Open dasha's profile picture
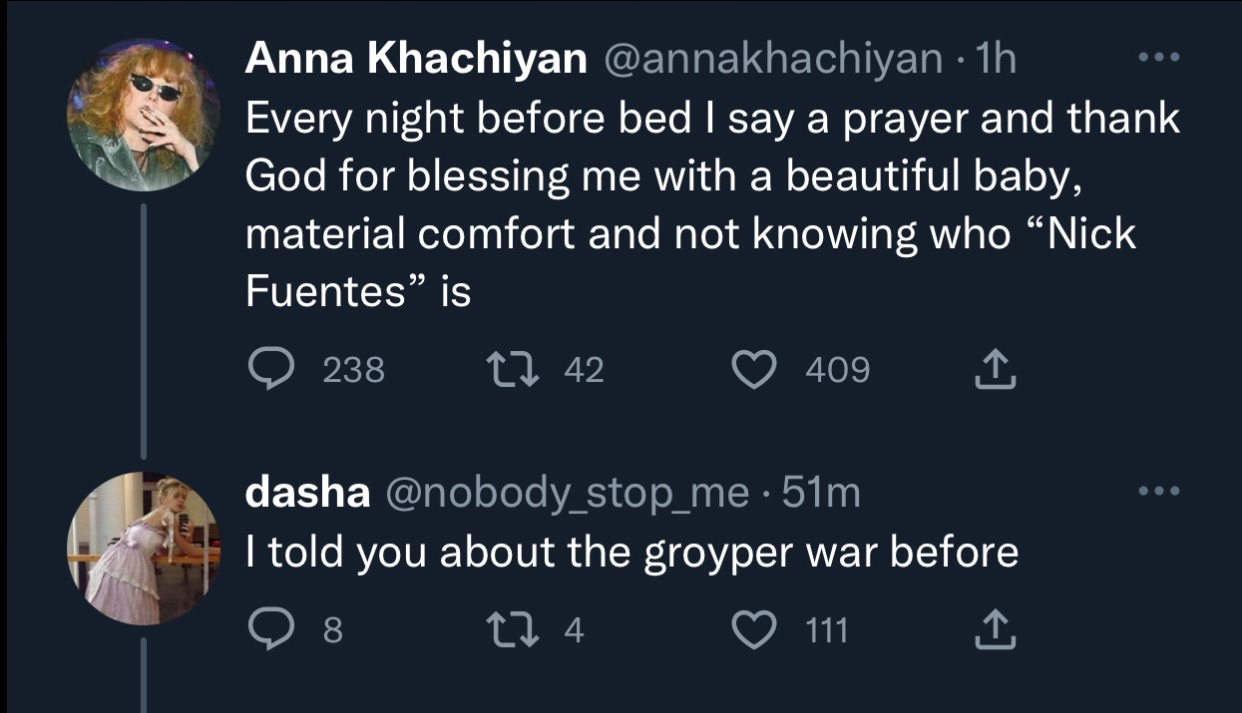The height and width of the screenshot is (713, 1242). 144,548
